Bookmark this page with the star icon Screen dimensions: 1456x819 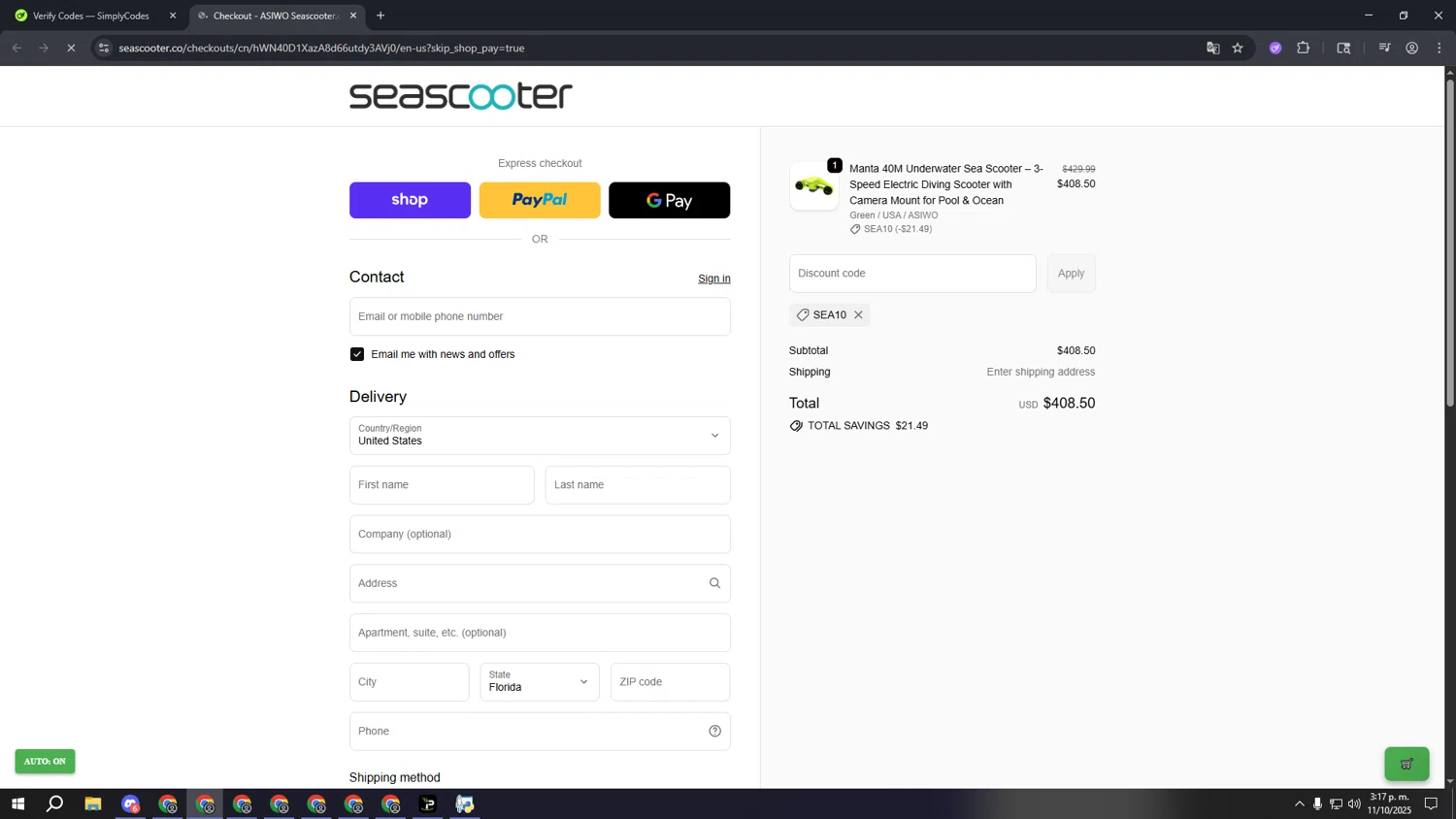click(1238, 48)
